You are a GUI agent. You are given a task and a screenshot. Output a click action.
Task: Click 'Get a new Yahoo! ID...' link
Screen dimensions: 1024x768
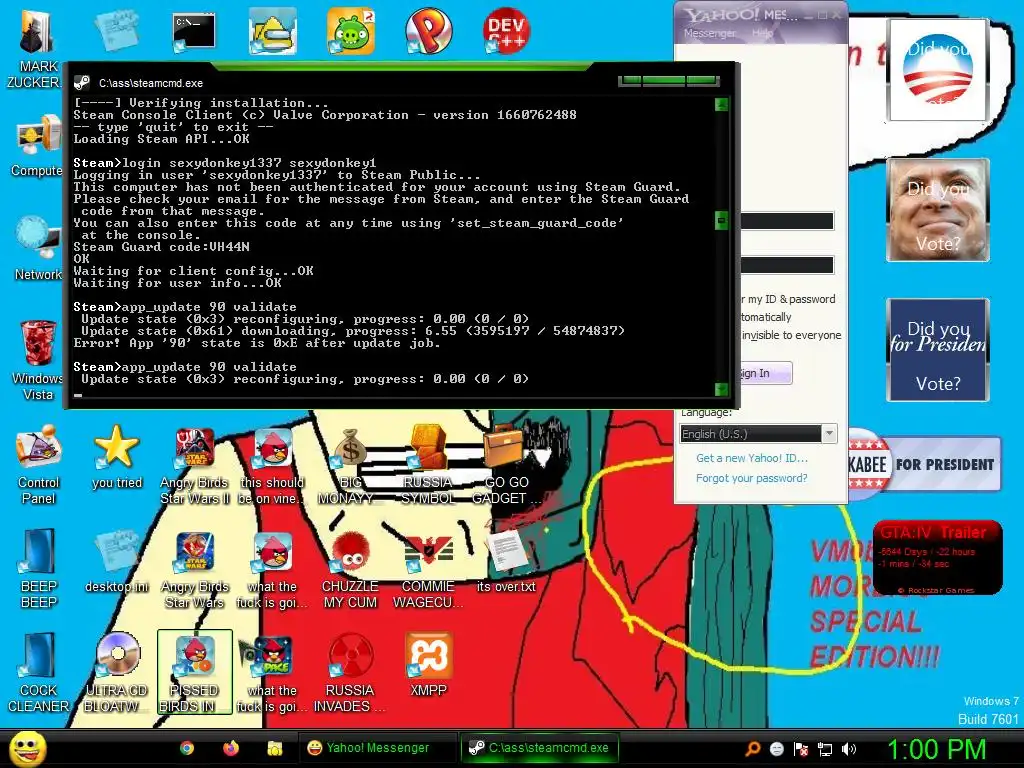(752, 458)
